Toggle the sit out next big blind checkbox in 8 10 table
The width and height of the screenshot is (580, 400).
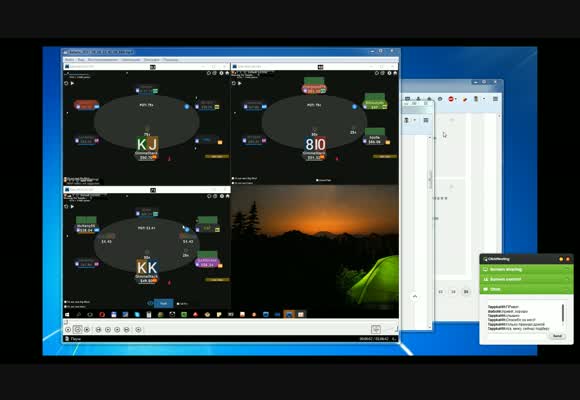click(233, 178)
